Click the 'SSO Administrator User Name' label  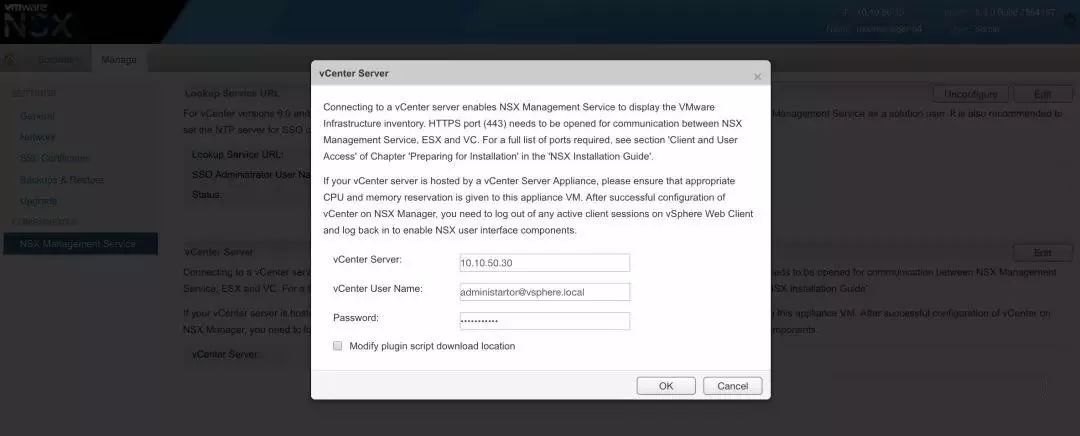coord(252,175)
